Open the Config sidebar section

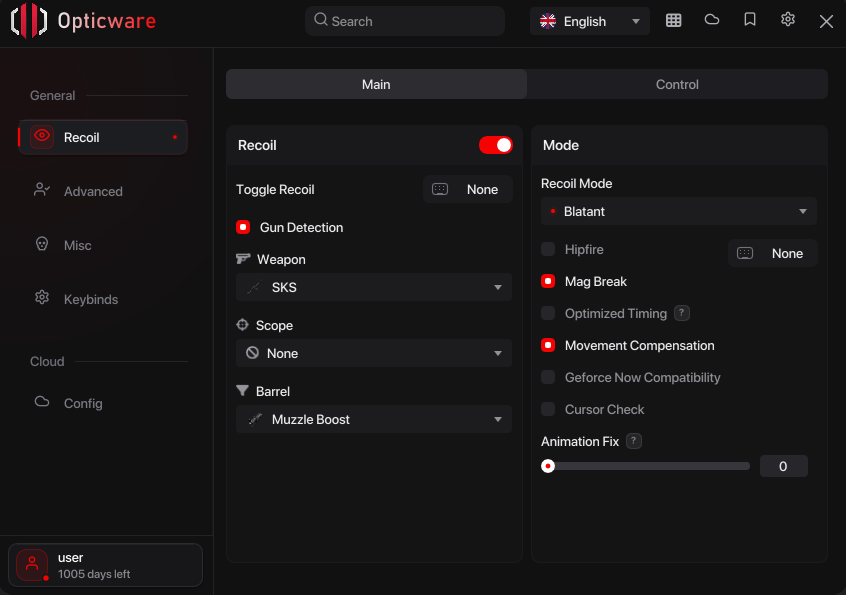(103, 403)
